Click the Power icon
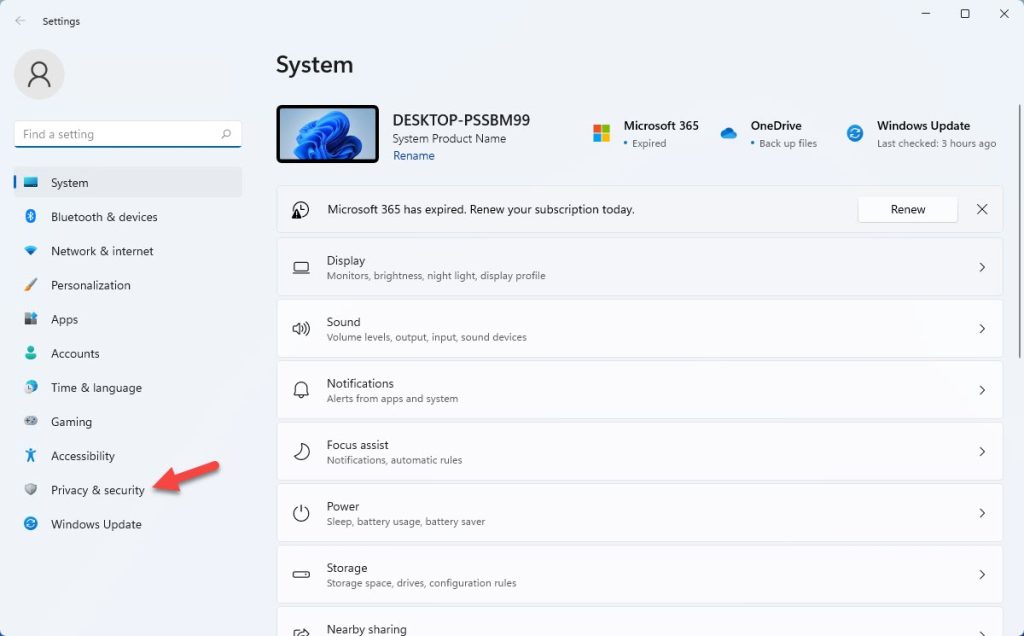This screenshot has width=1024, height=636. pyautogui.click(x=301, y=513)
